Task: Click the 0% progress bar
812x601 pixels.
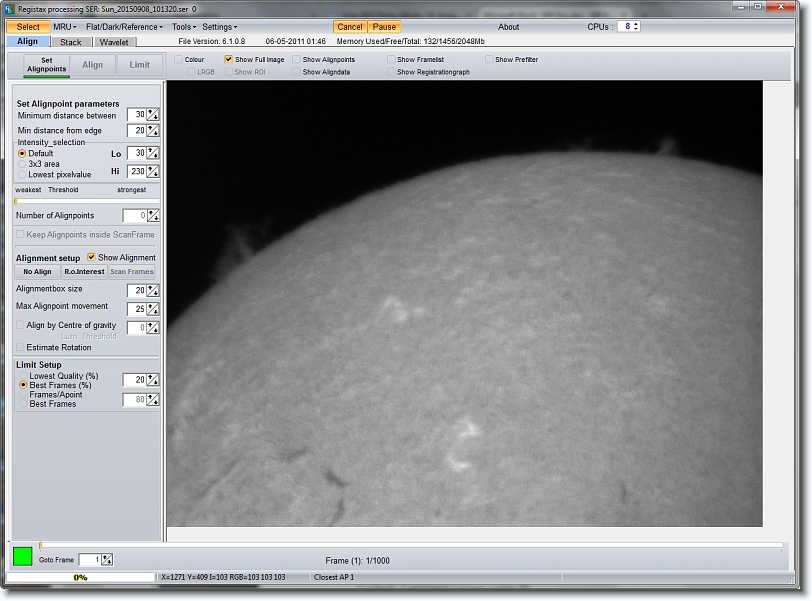Action: coord(80,577)
